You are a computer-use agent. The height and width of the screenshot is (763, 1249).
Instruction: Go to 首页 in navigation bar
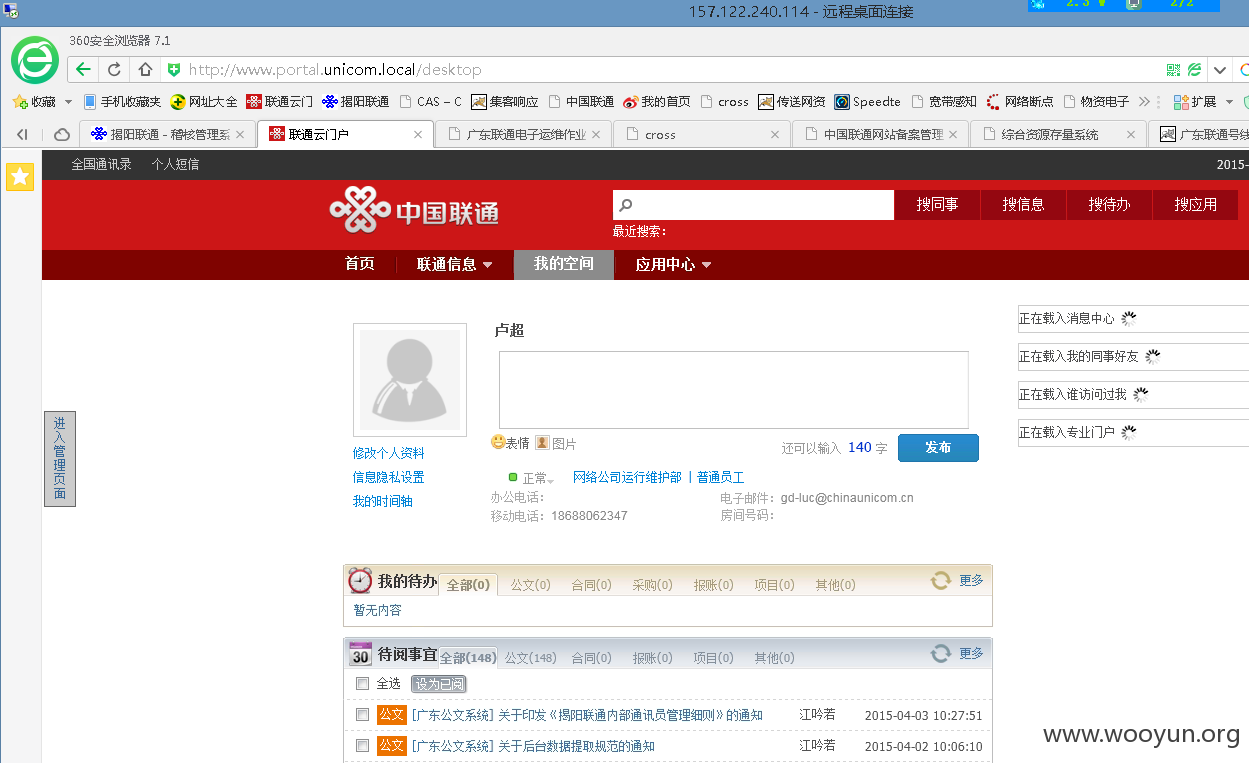(360, 264)
